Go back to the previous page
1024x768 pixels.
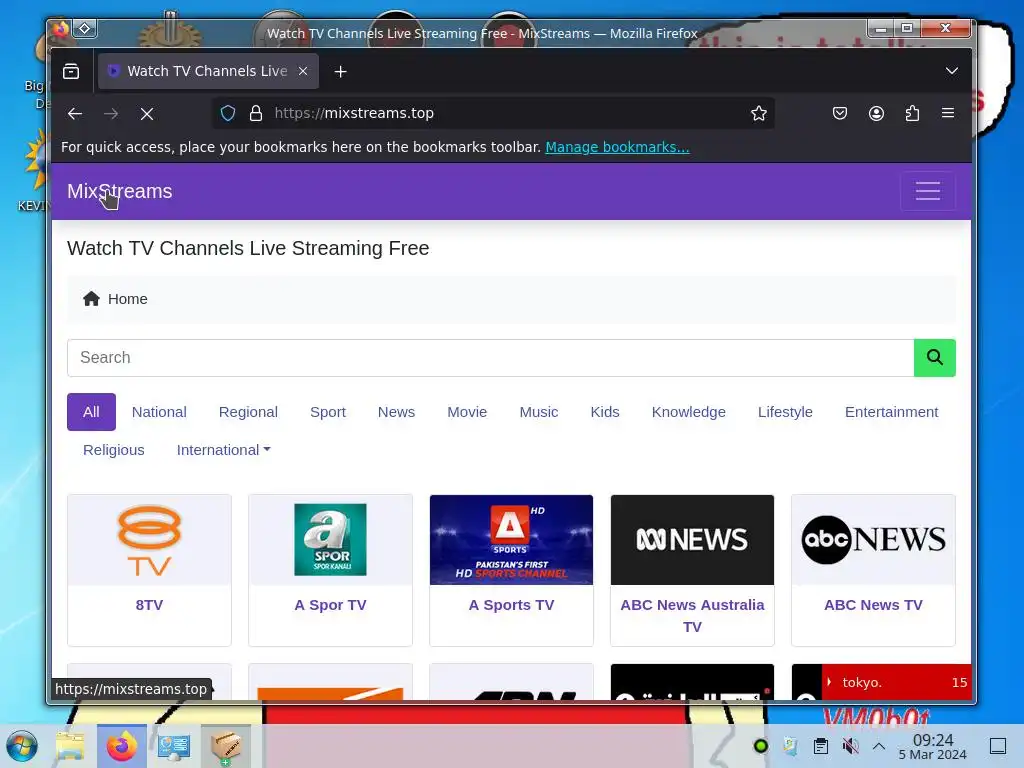75,114
